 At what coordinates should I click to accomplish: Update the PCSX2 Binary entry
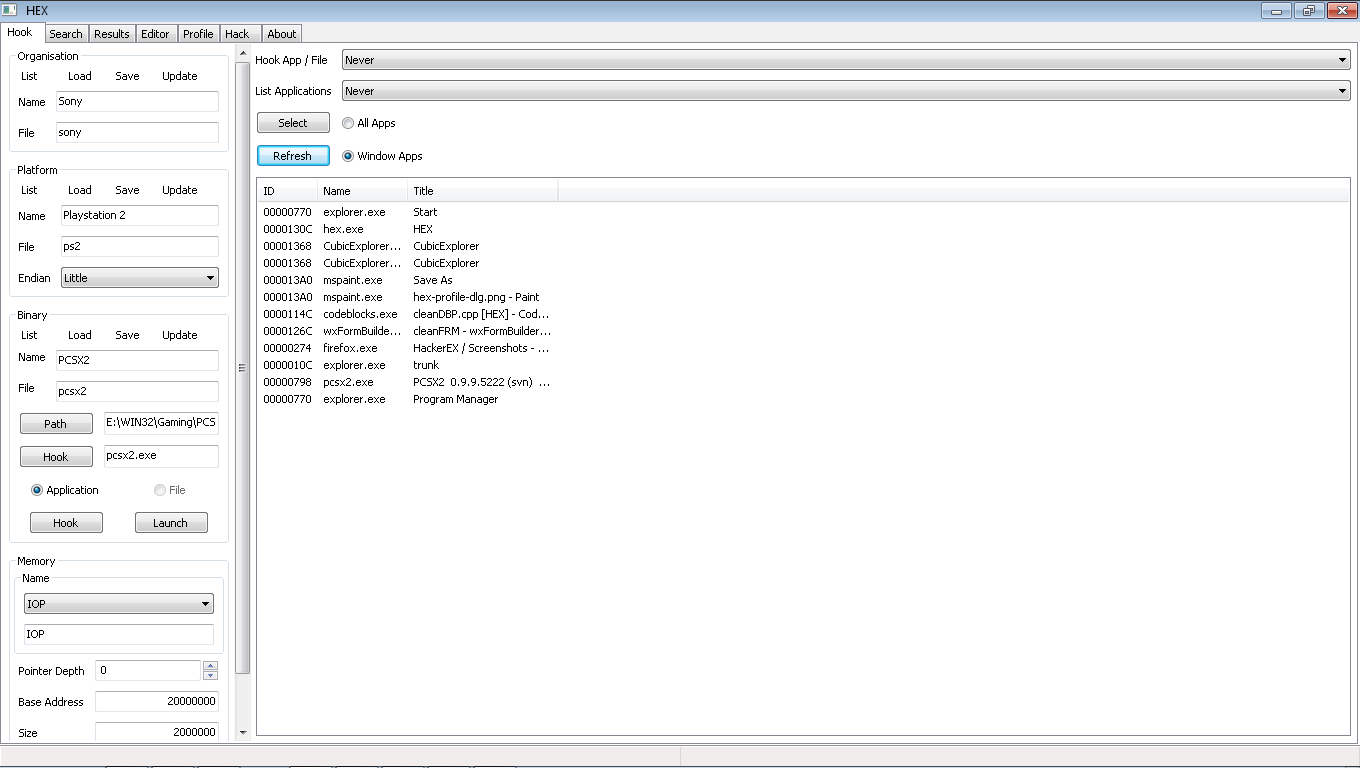(179, 334)
